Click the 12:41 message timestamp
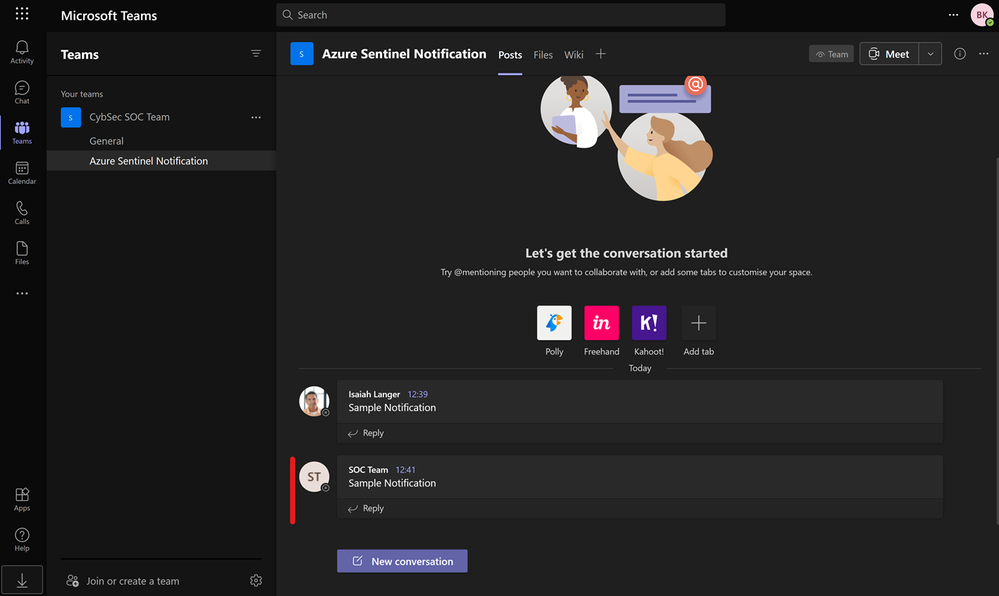The height and width of the screenshot is (596, 999). pyautogui.click(x=405, y=469)
